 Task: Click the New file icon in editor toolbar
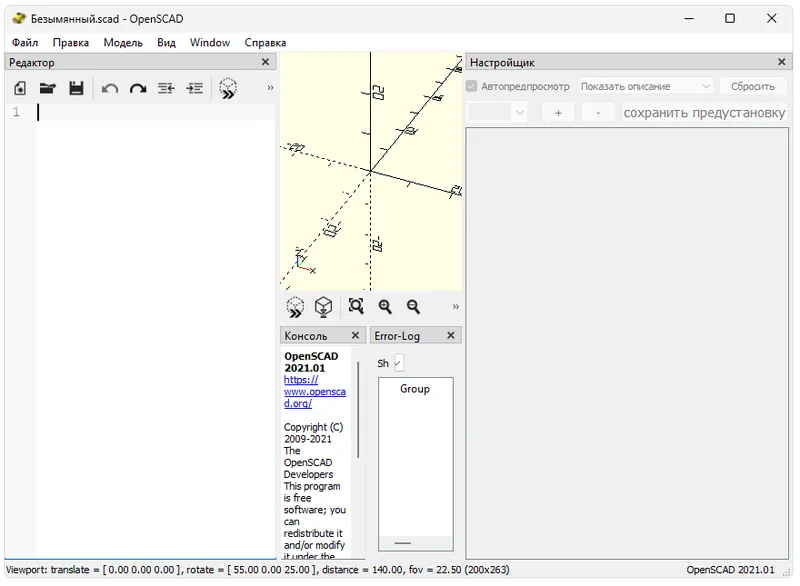(x=20, y=88)
